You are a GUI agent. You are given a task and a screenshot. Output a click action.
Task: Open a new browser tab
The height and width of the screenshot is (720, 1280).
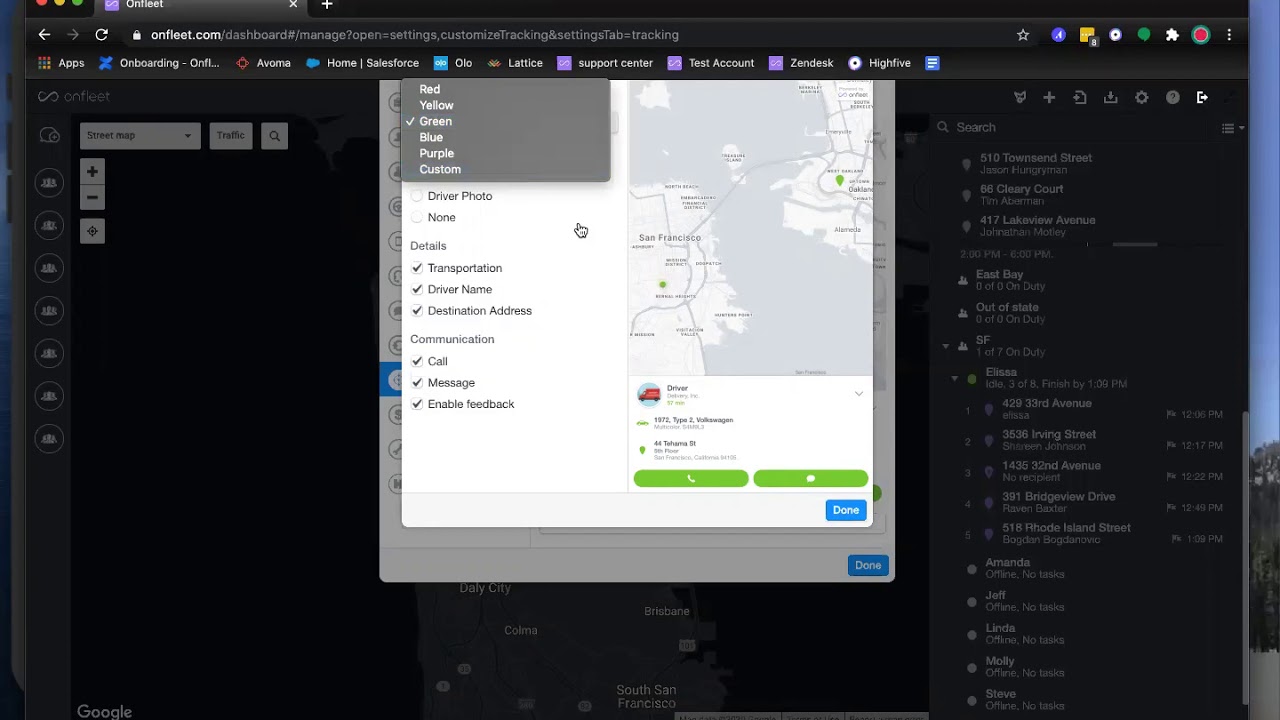(326, 5)
